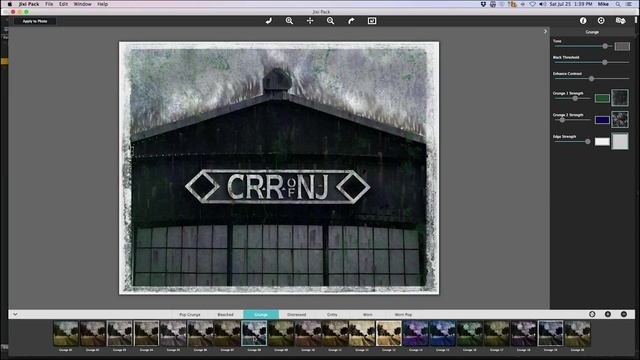This screenshot has height=360, width=640.
Task: Open the gray Tone color swatch
Action: click(x=622, y=47)
